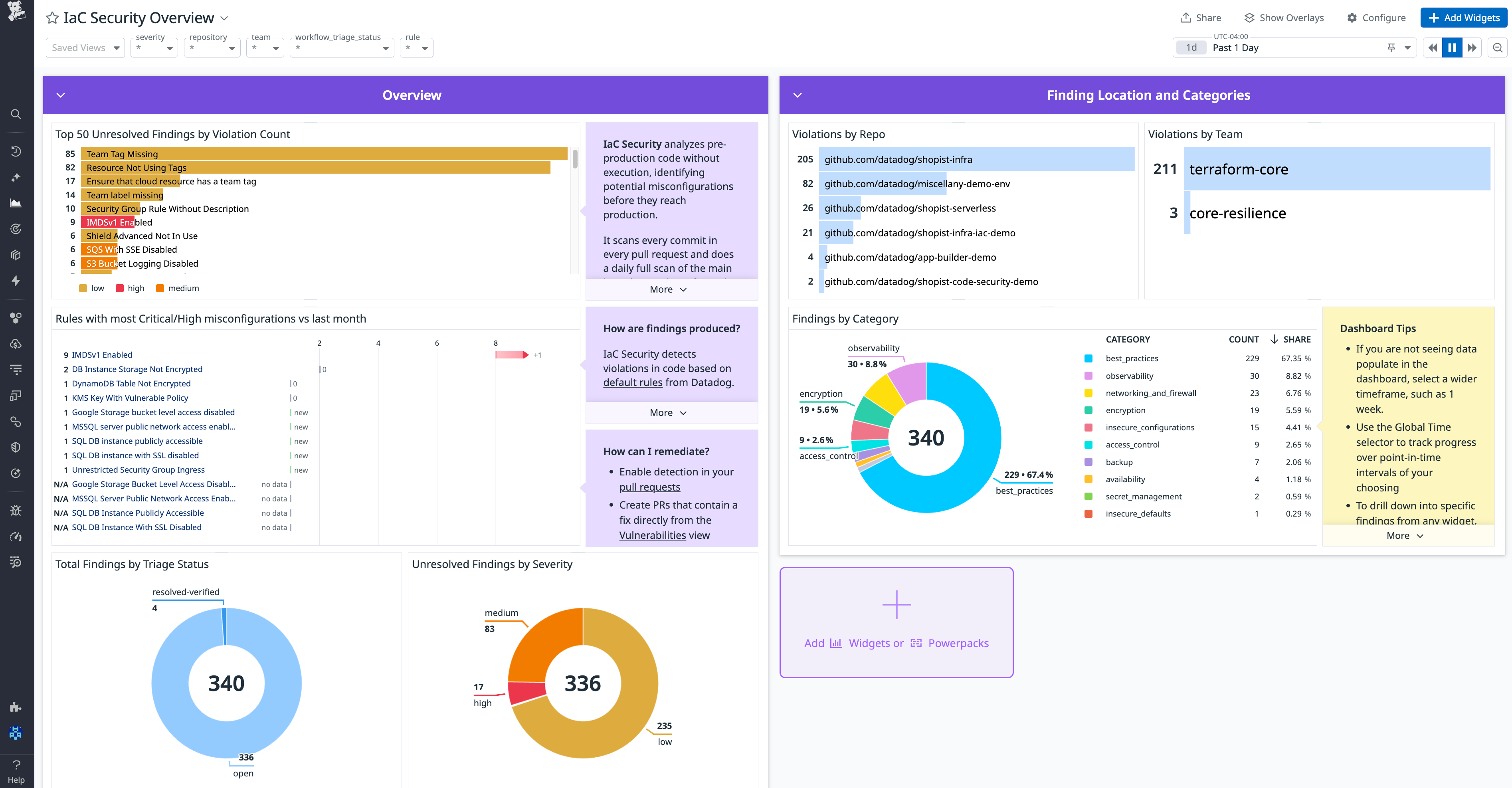Open the logs icon in the left sidebar
This screenshot has height=788, width=1512.
tap(16, 369)
